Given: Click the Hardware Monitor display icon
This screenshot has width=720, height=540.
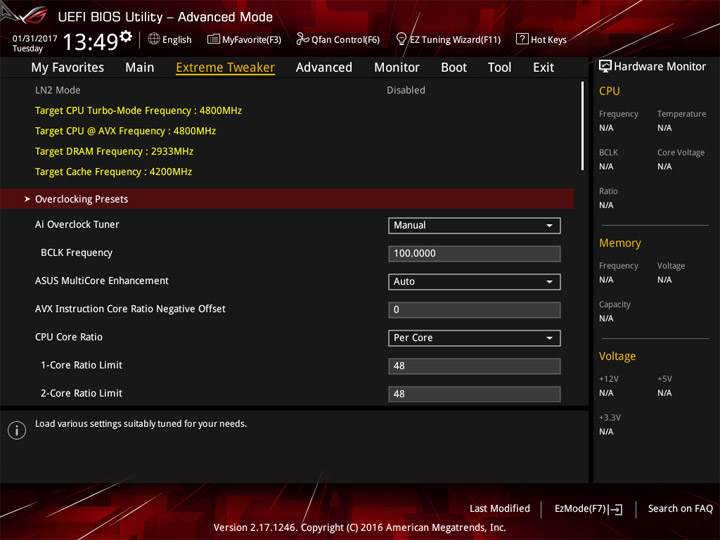Looking at the screenshot, I should (605, 66).
